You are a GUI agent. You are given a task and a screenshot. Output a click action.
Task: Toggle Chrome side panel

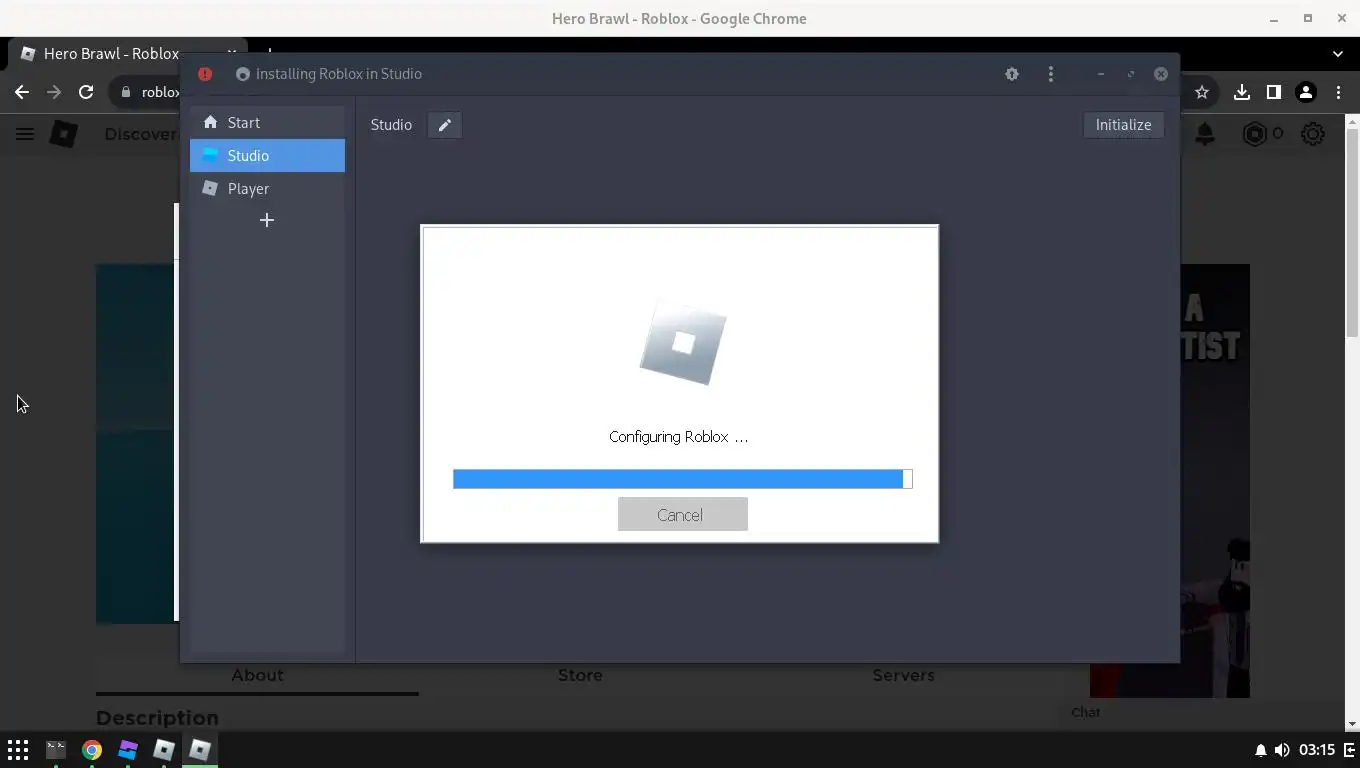tap(1273, 92)
